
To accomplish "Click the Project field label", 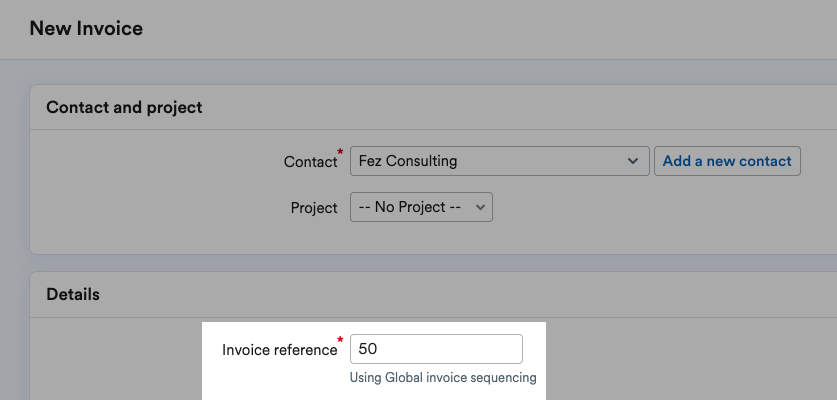I will pos(314,208).
